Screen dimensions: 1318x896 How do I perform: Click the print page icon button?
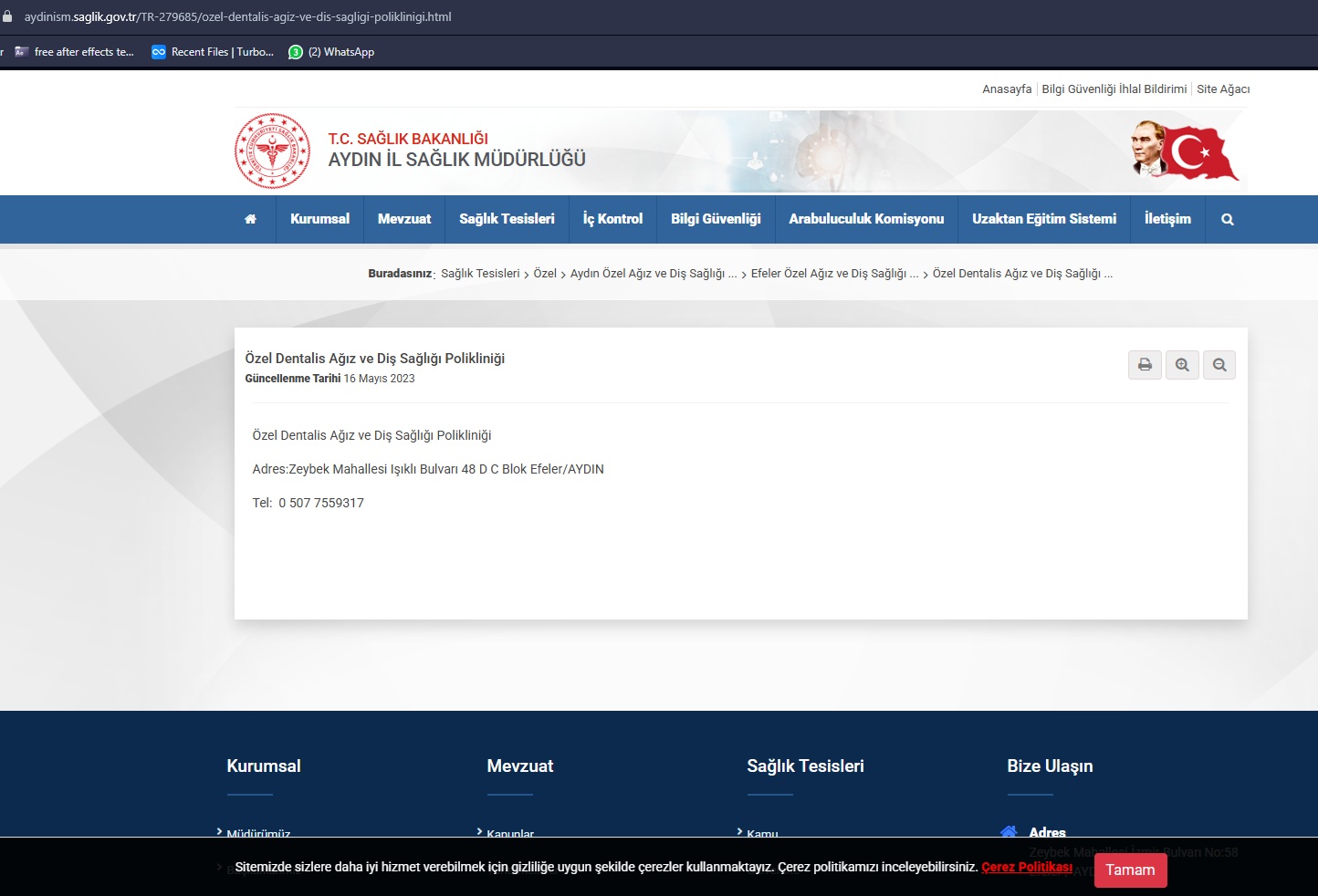point(1145,365)
